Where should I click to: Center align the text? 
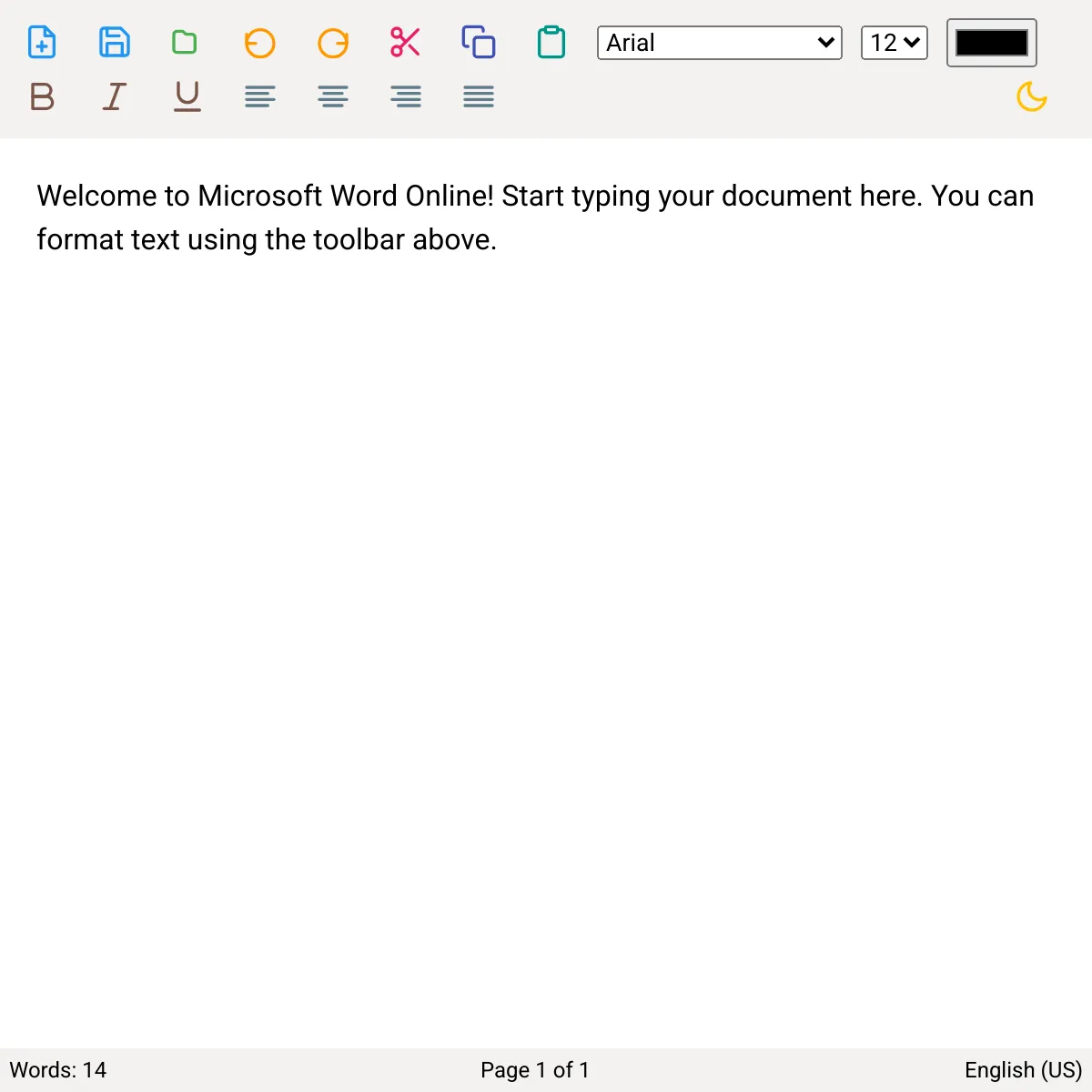coord(333,96)
